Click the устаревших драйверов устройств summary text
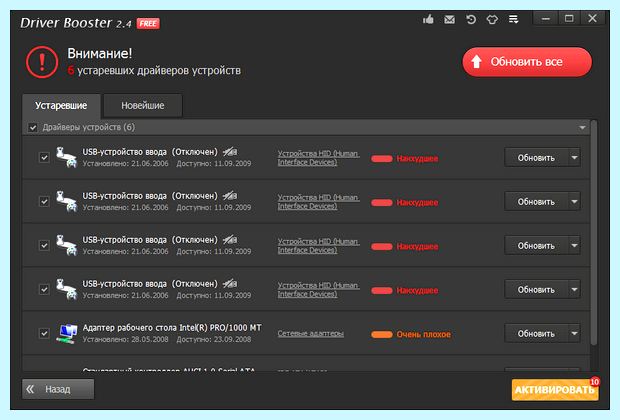The image size is (620, 420). pyautogui.click(x=159, y=70)
